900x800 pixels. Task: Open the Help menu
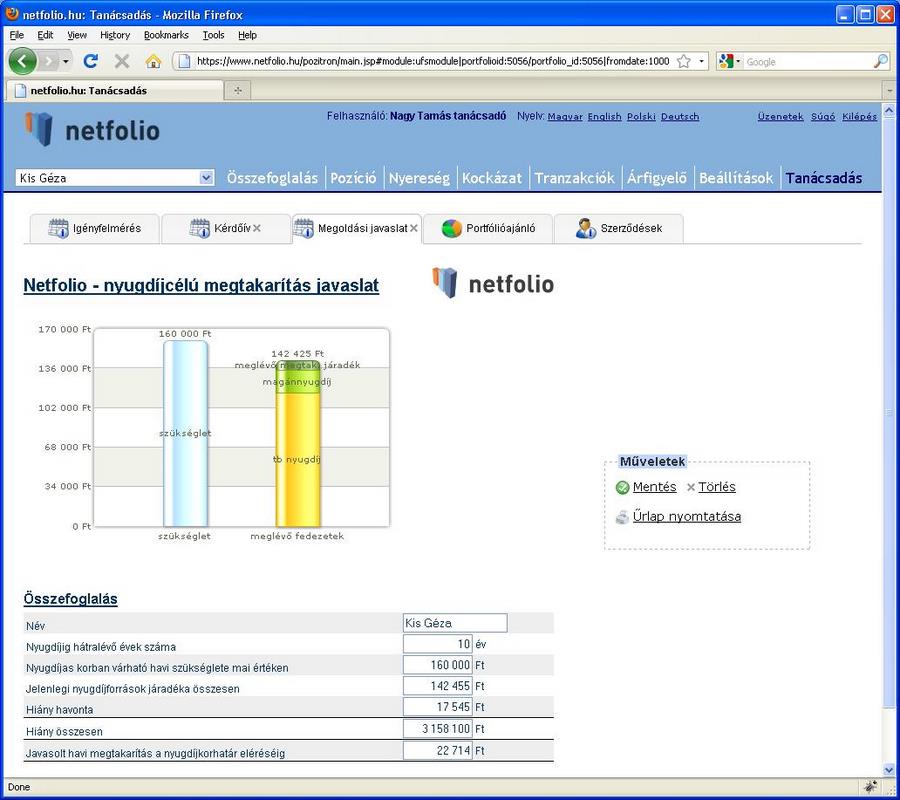click(247, 35)
